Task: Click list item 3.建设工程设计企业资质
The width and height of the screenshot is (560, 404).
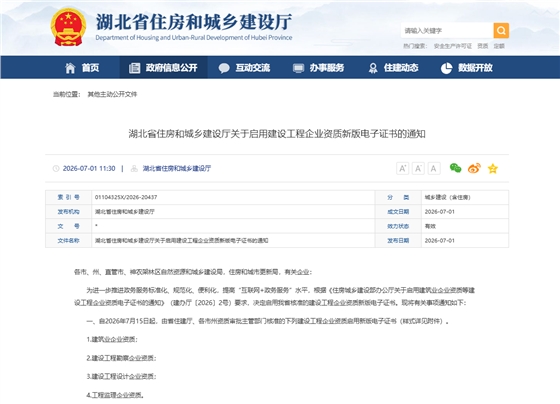Action: point(121,376)
